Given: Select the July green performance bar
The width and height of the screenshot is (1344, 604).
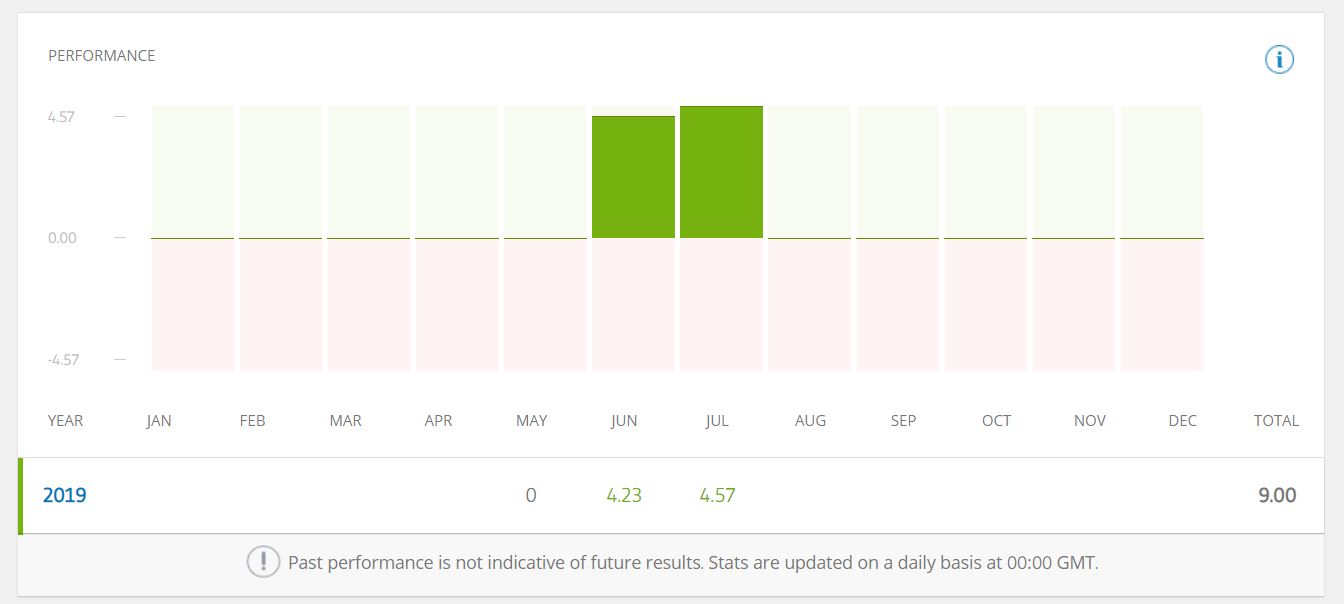Looking at the screenshot, I should coord(721,172).
